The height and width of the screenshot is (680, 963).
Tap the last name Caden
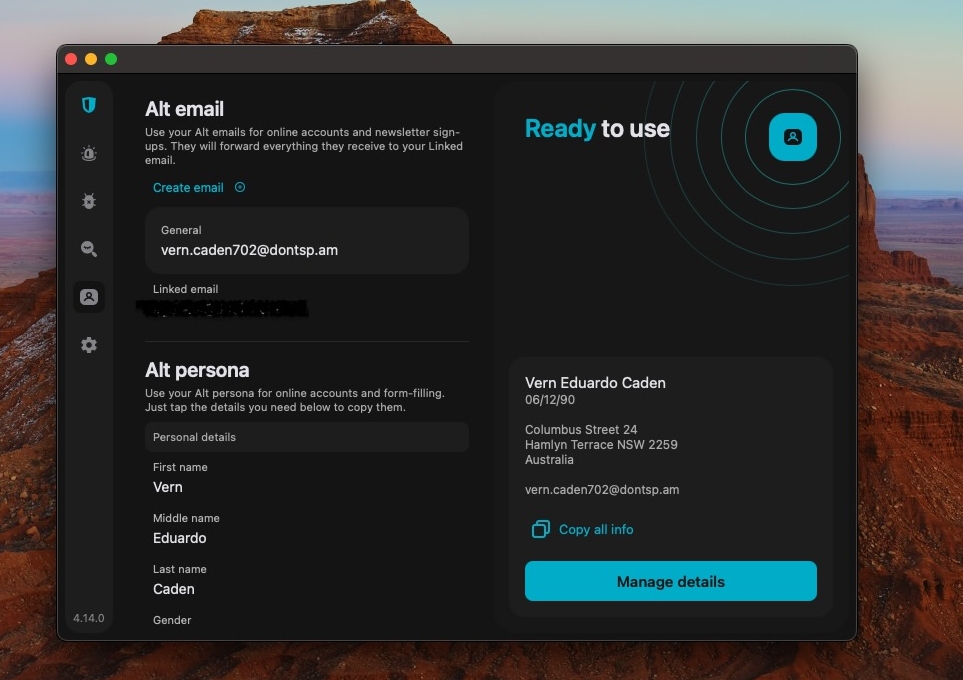click(x=173, y=589)
